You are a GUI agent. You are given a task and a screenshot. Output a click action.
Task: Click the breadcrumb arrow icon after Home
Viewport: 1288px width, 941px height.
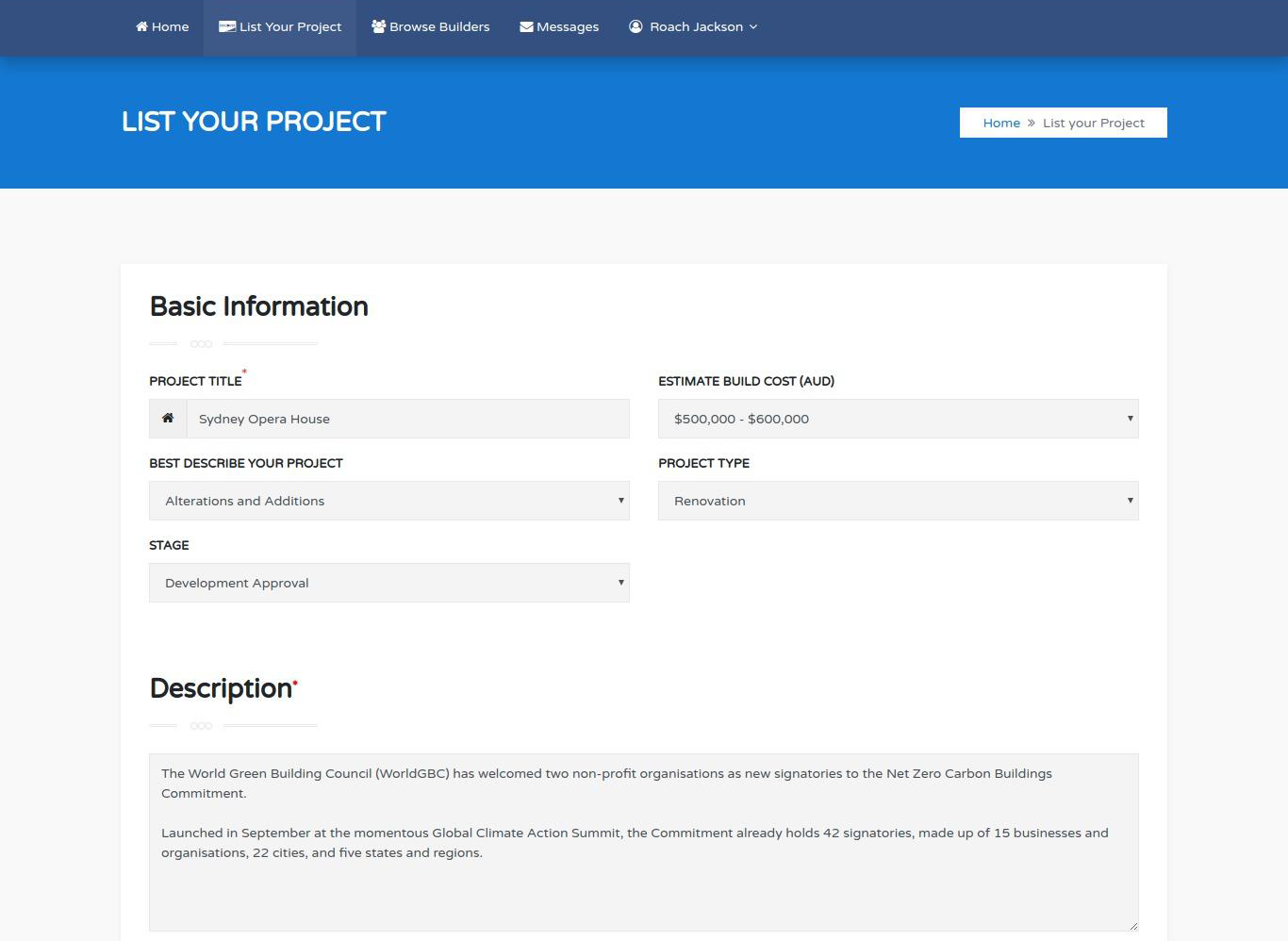(1030, 123)
